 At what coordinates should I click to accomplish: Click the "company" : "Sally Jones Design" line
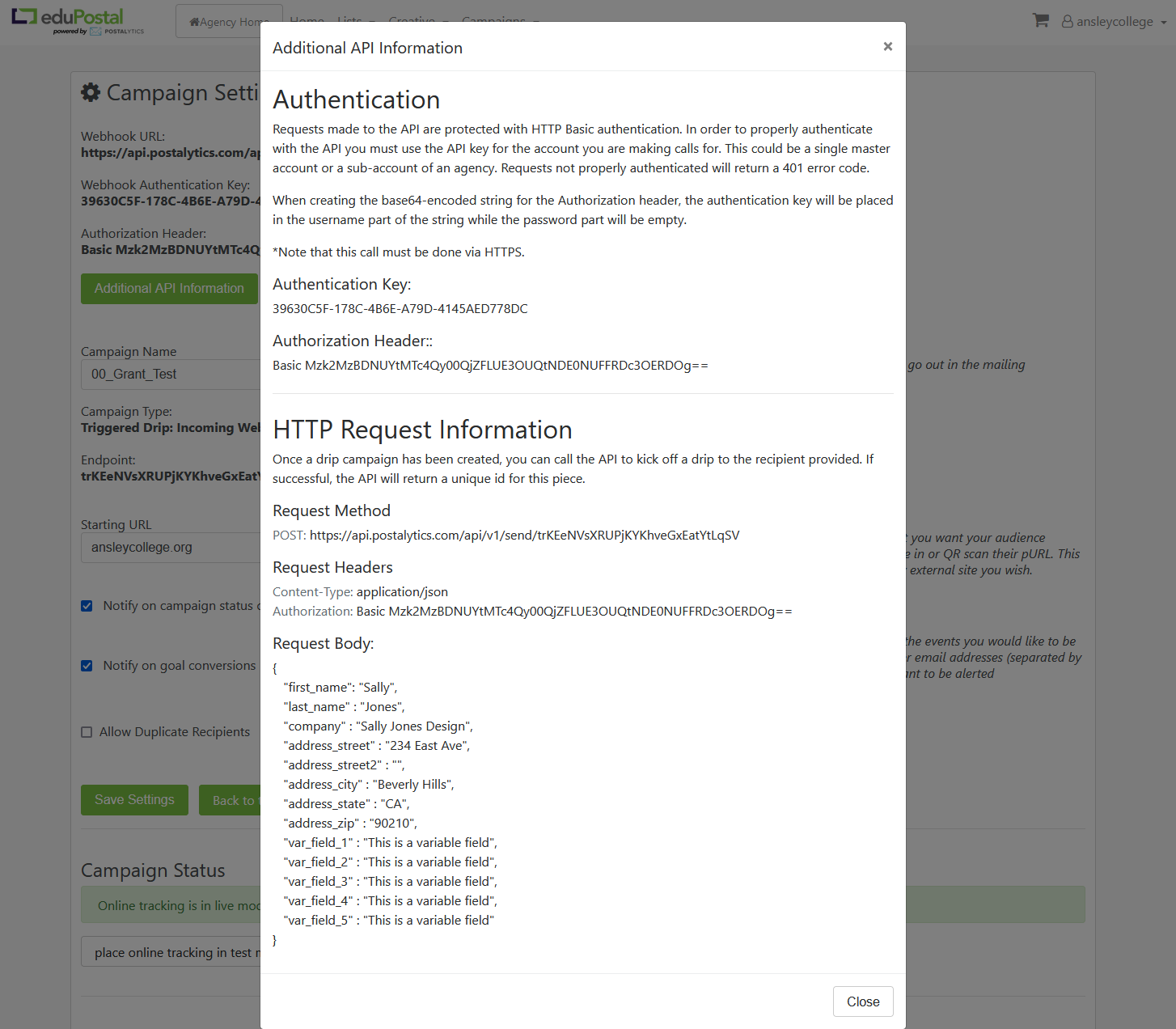(379, 726)
